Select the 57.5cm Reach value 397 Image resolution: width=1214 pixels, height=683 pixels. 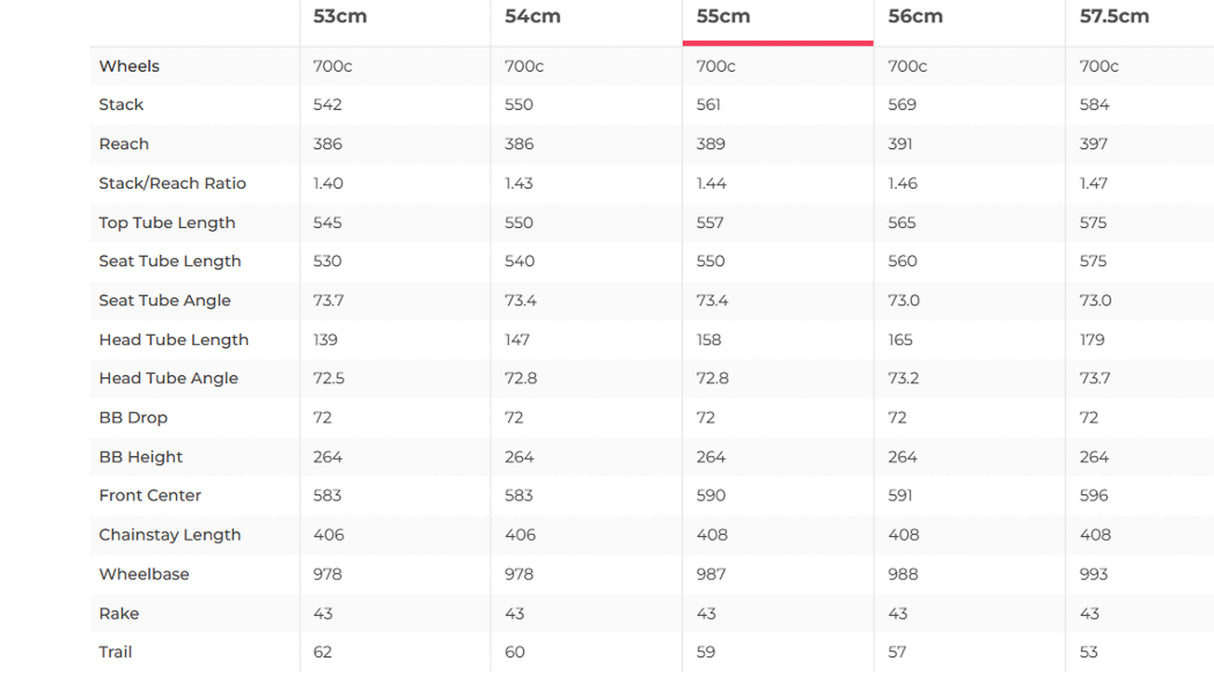click(1094, 144)
